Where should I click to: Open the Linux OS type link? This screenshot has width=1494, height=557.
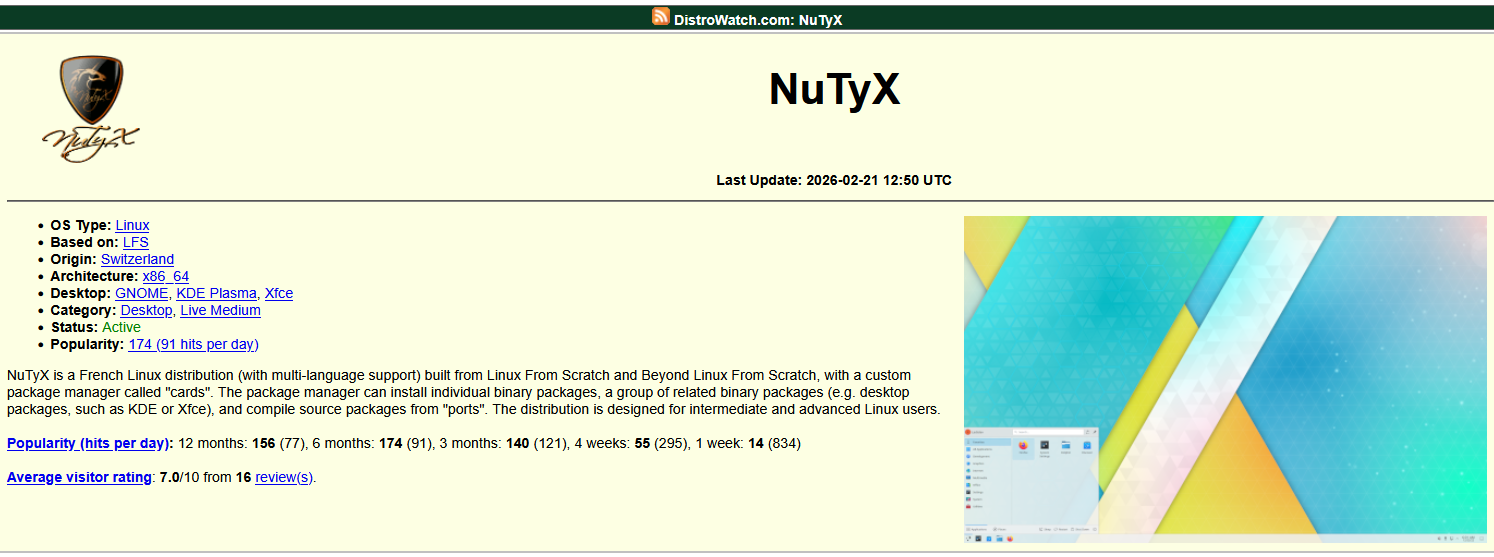pyautogui.click(x=132, y=225)
